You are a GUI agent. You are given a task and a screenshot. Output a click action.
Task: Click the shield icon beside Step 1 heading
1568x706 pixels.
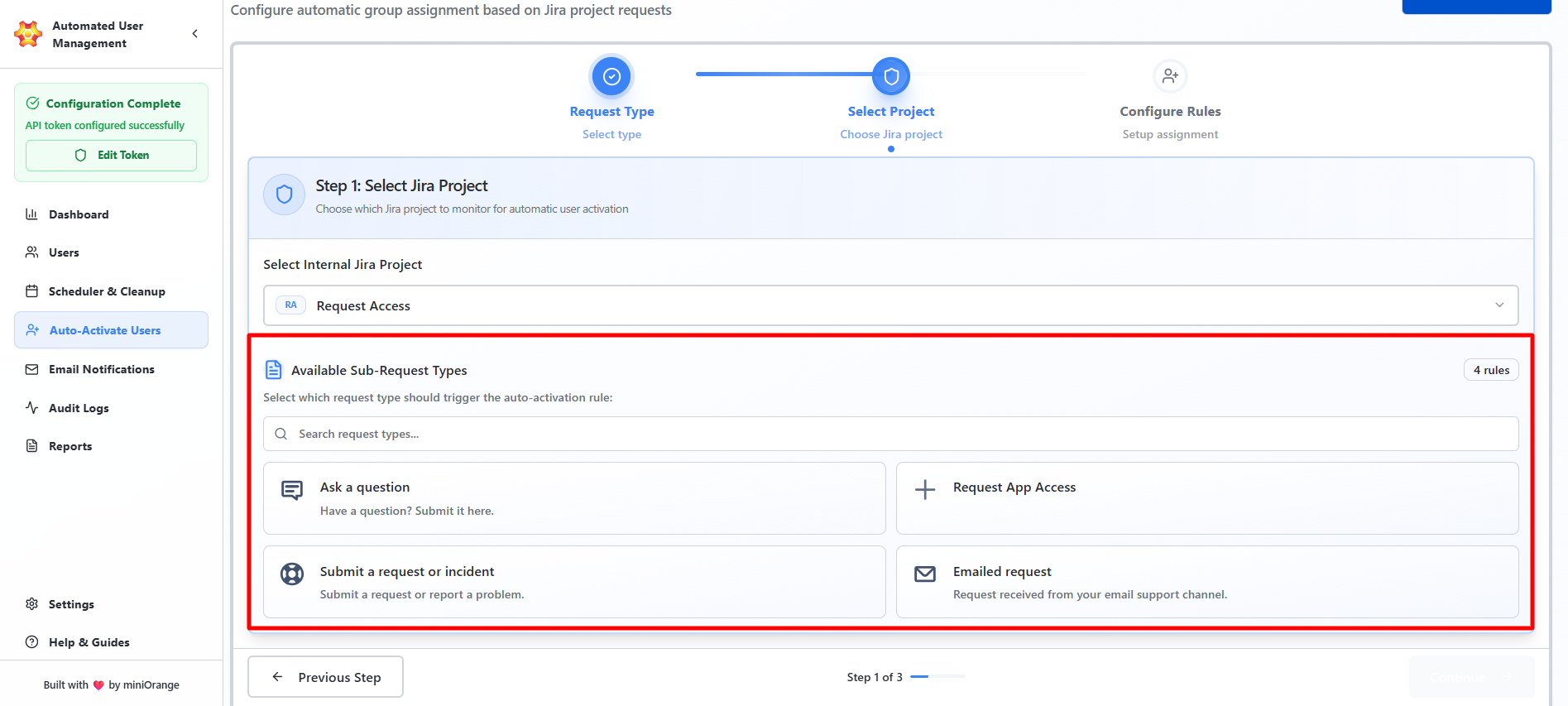284,195
